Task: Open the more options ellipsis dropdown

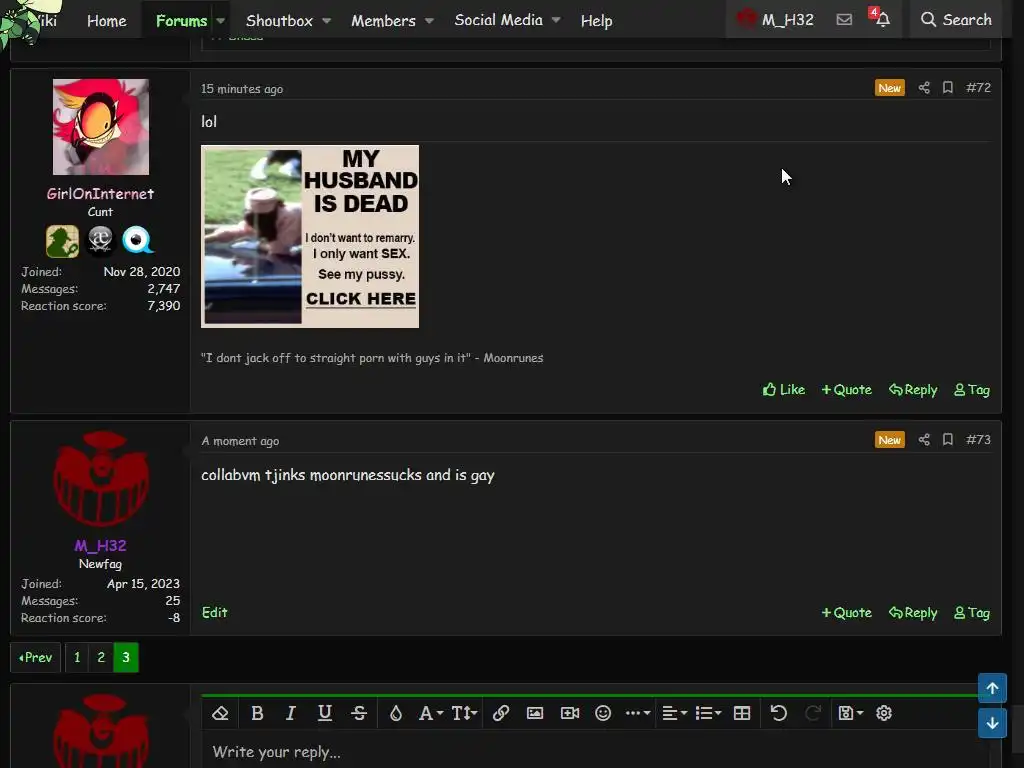Action: coord(637,713)
